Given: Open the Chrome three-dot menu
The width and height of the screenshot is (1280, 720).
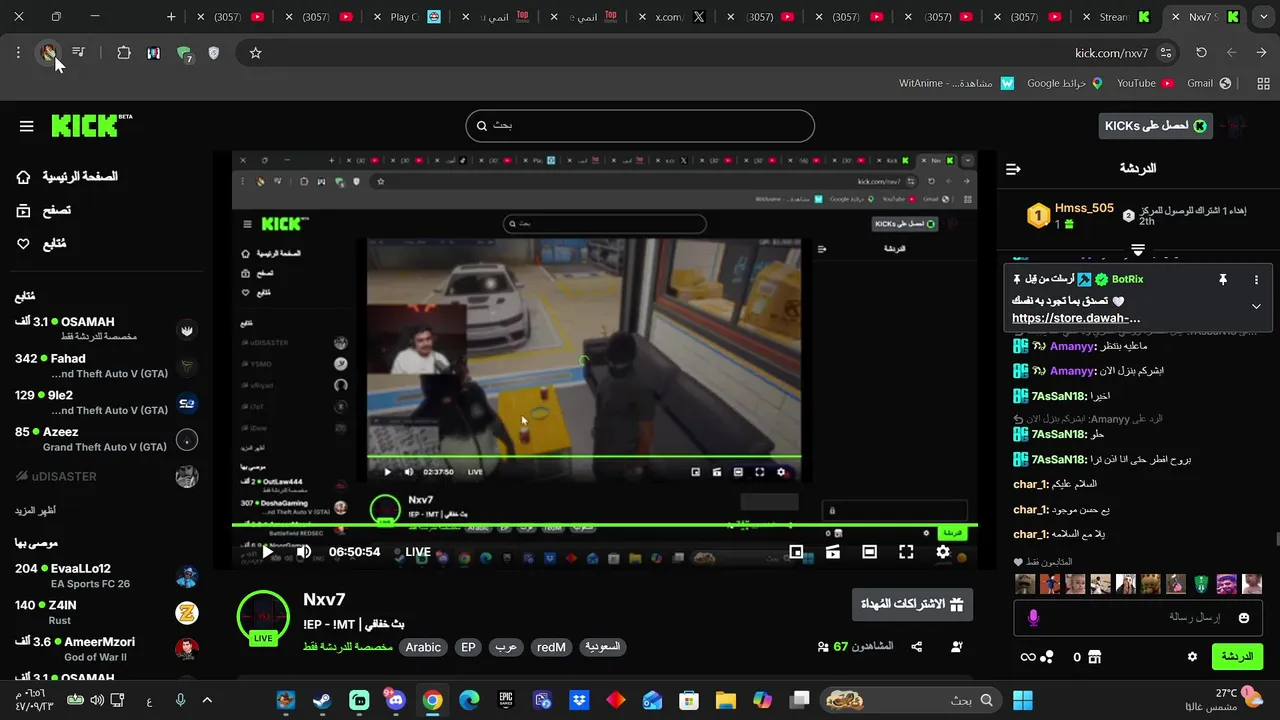Looking at the screenshot, I should pos(18,53).
